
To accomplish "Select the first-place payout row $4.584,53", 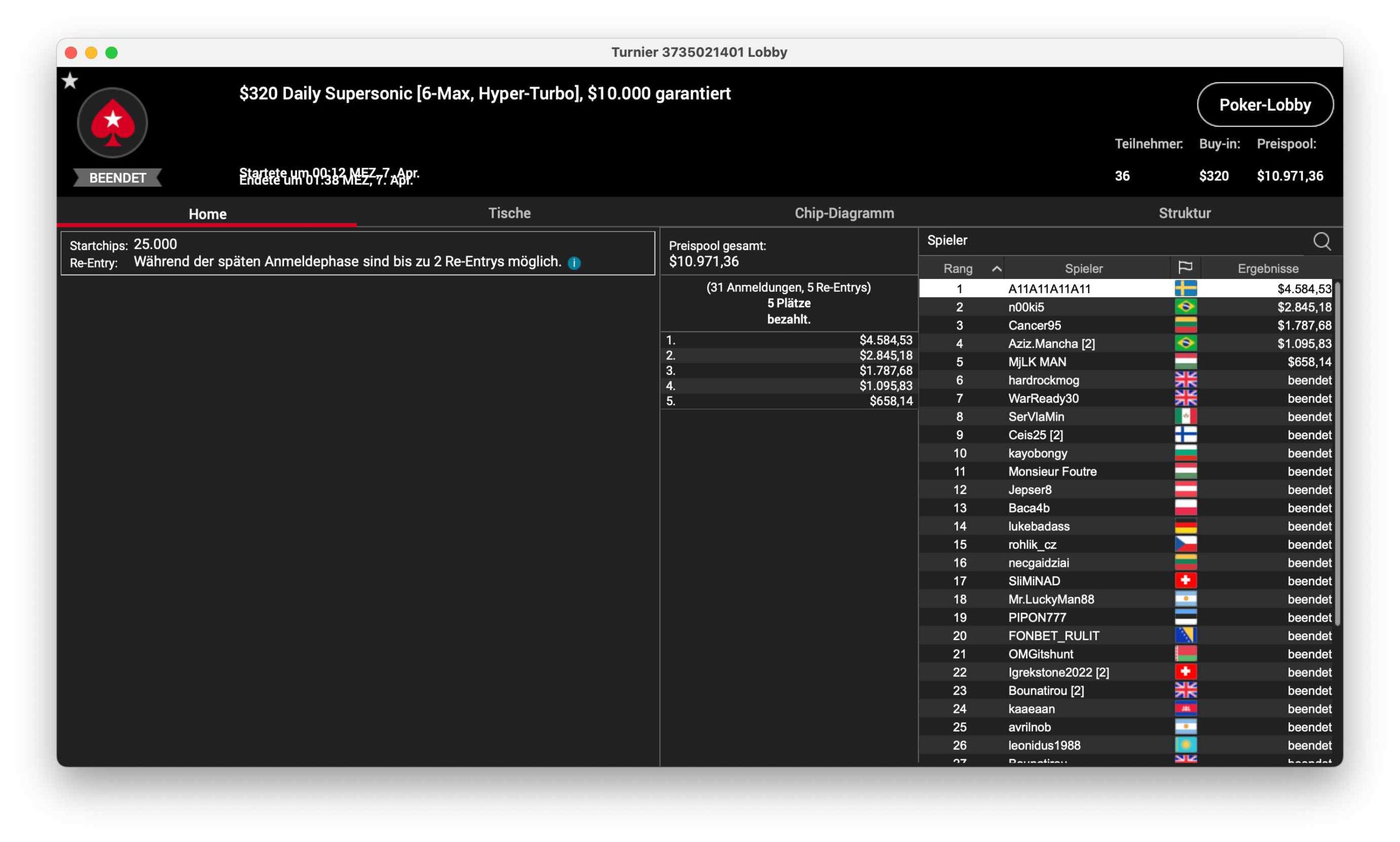I will coord(788,340).
